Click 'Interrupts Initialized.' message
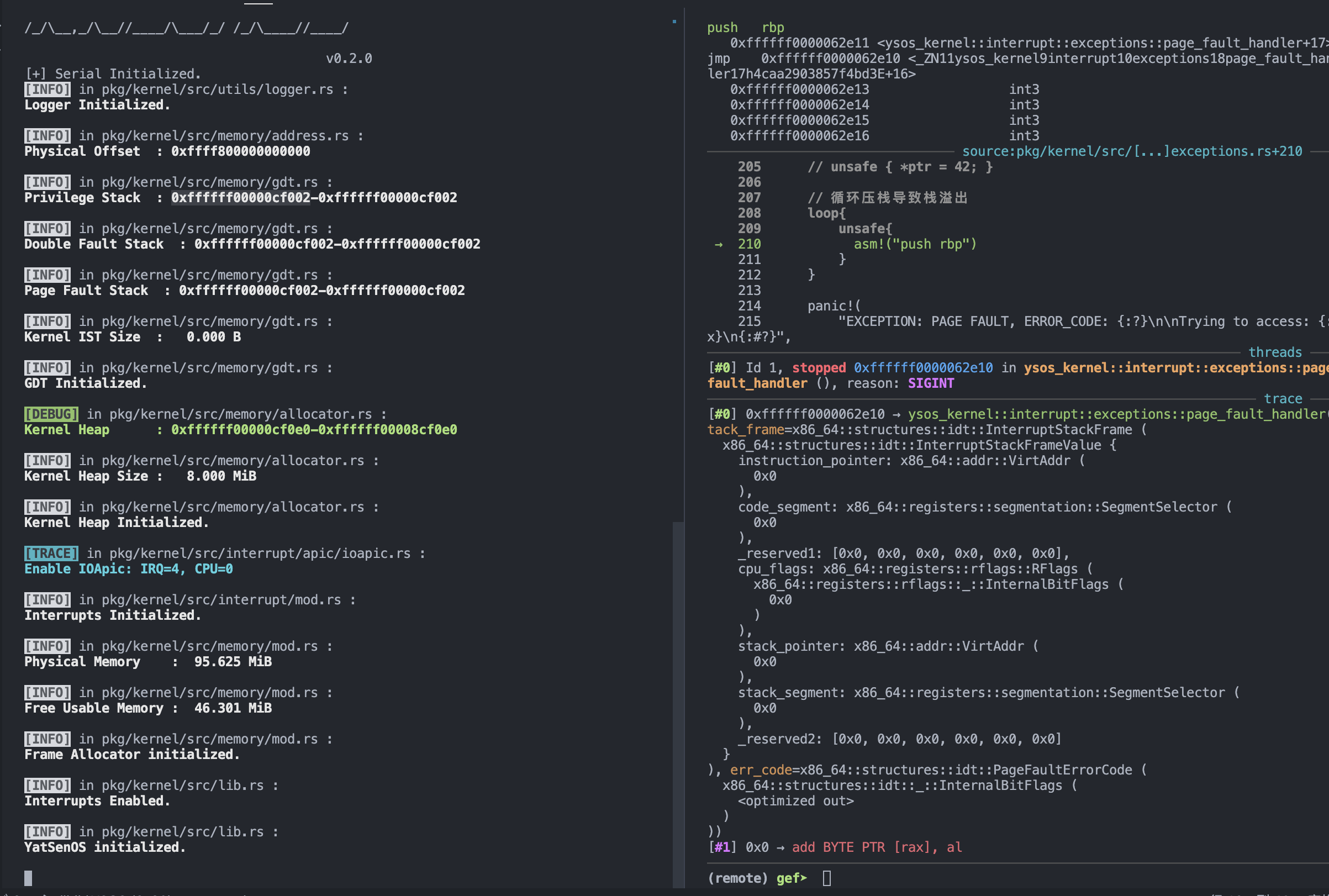The height and width of the screenshot is (896, 1329). [x=113, y=615]
